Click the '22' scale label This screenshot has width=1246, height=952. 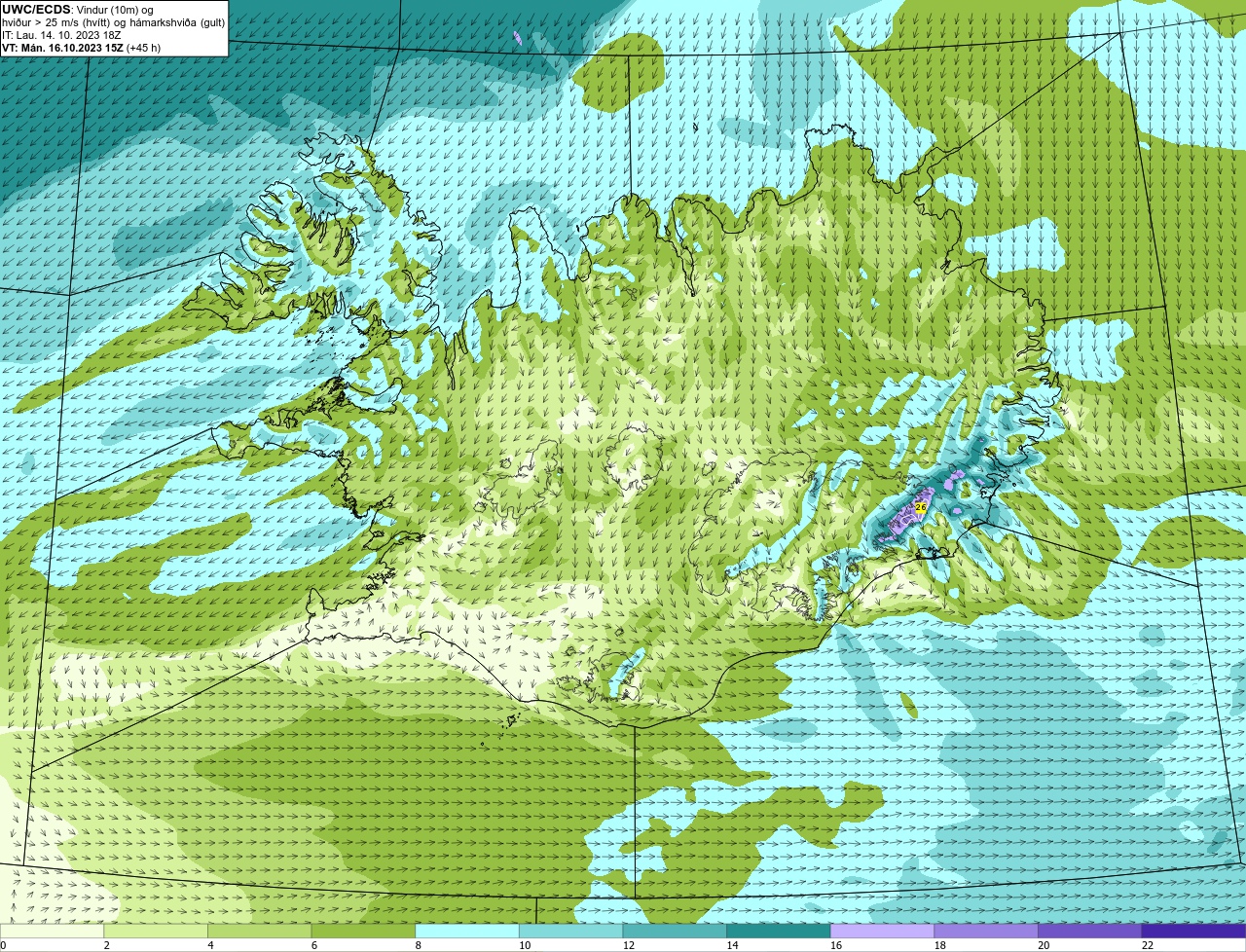(x=1147, y=945)
